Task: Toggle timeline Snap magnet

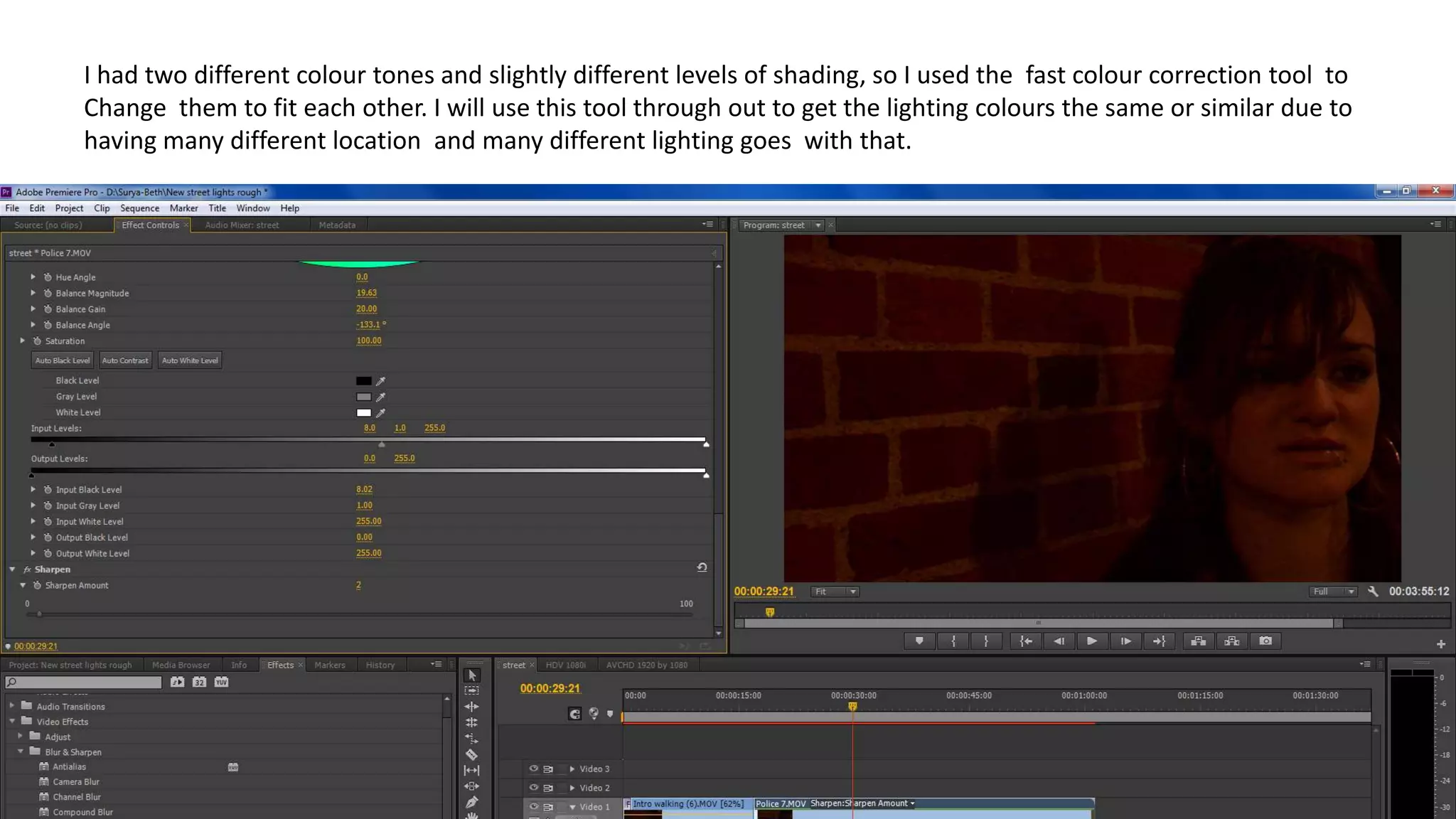Action: (x=575, y=714)
